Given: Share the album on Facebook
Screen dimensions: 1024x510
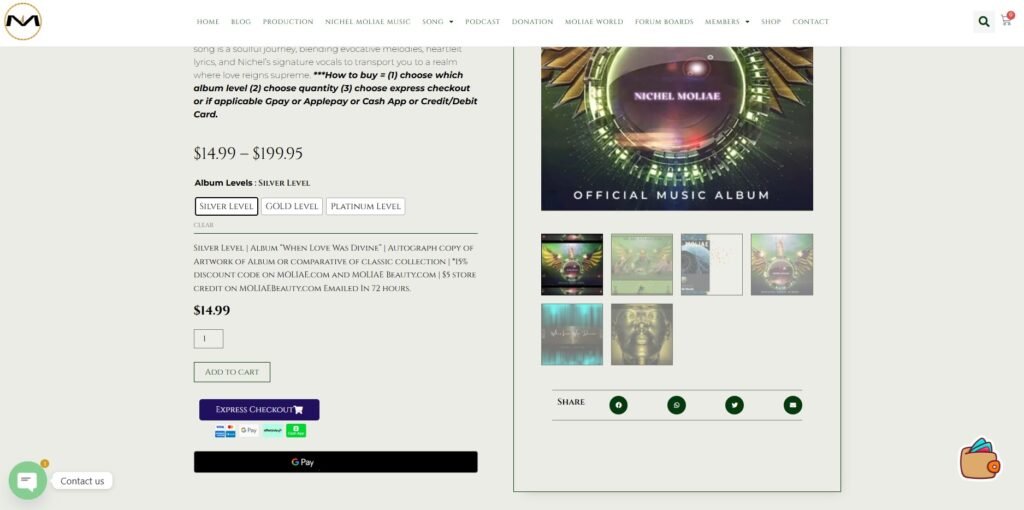Looking at the screenshot, I should 618,405.
